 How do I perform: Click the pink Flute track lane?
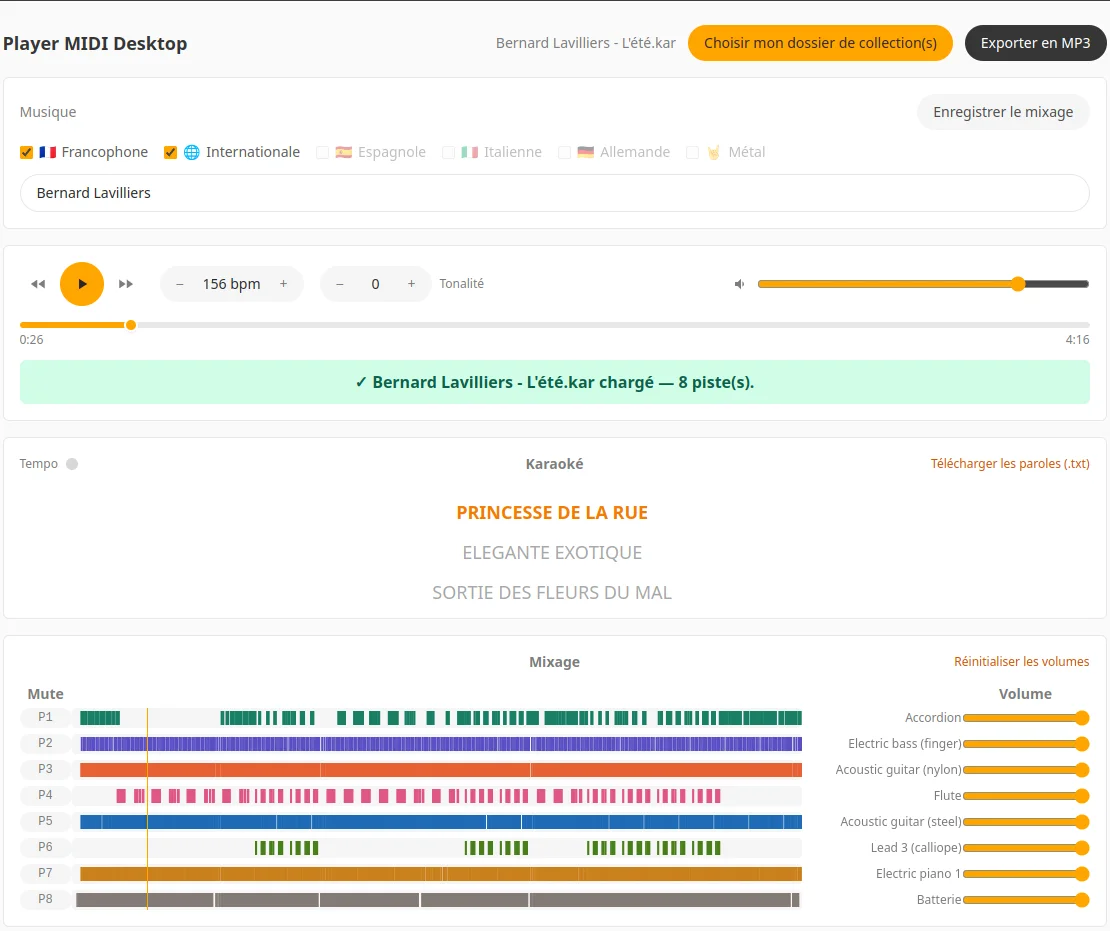(437, 796)
